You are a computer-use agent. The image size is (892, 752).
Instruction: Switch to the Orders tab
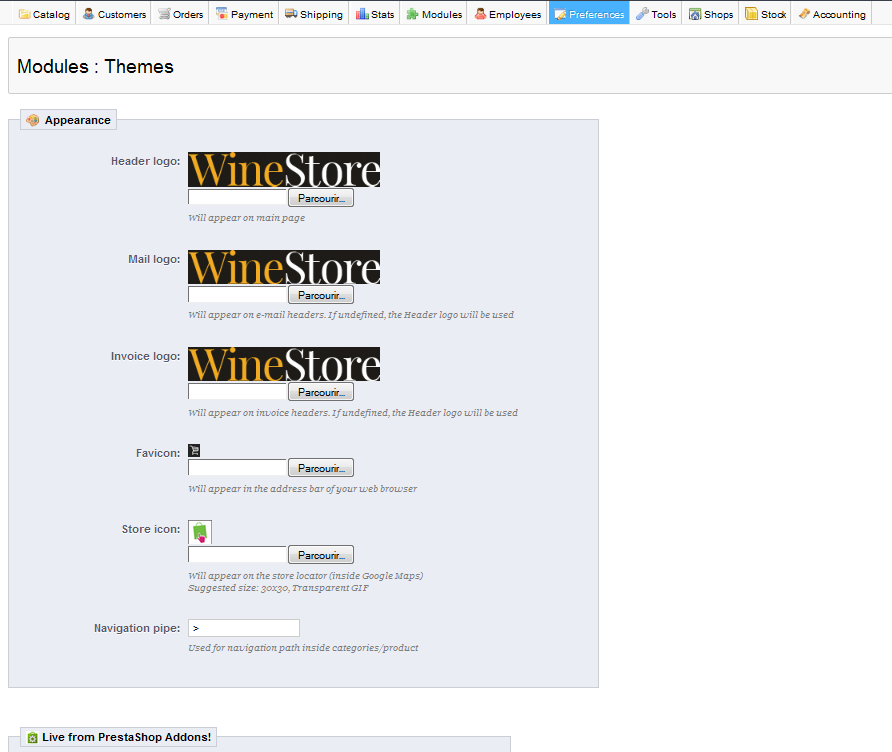180,14
